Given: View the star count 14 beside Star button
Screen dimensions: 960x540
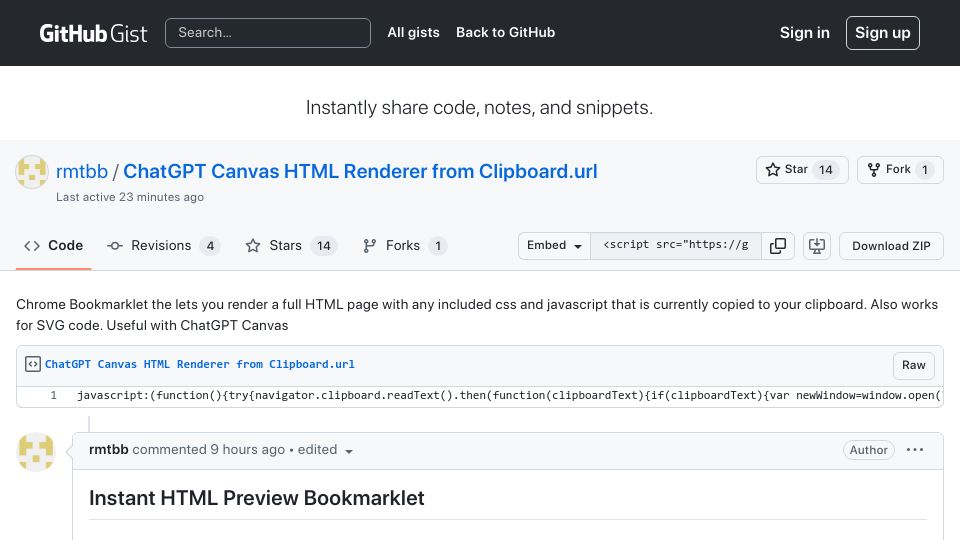Looking at the screenshot, I should (x=825, y=170).
